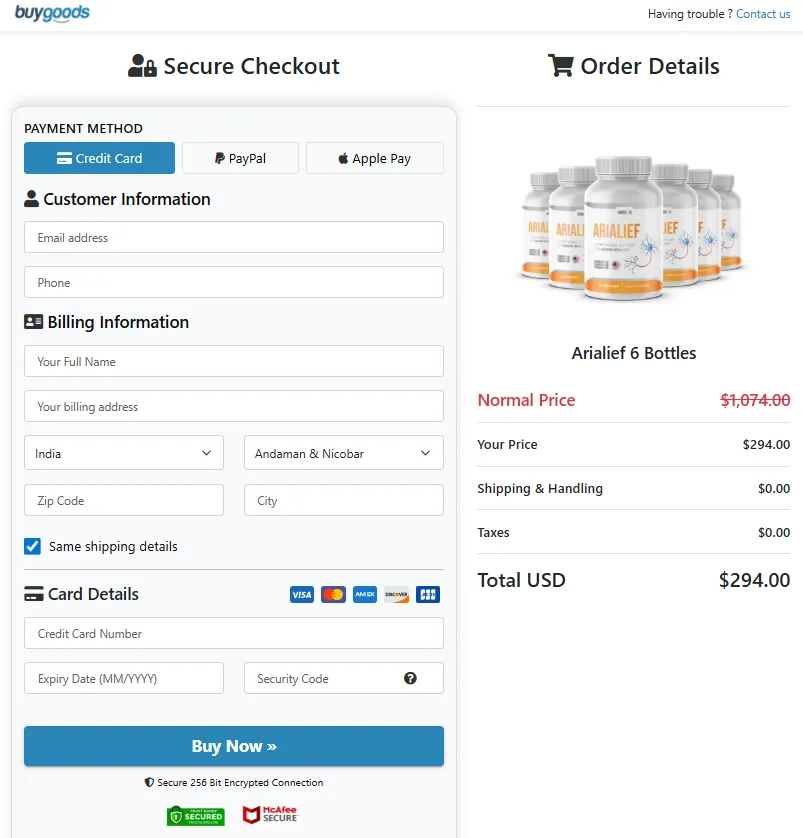
Task: Expand the Andaman & Nicobar state dropdown
Action: pos(344,453)
